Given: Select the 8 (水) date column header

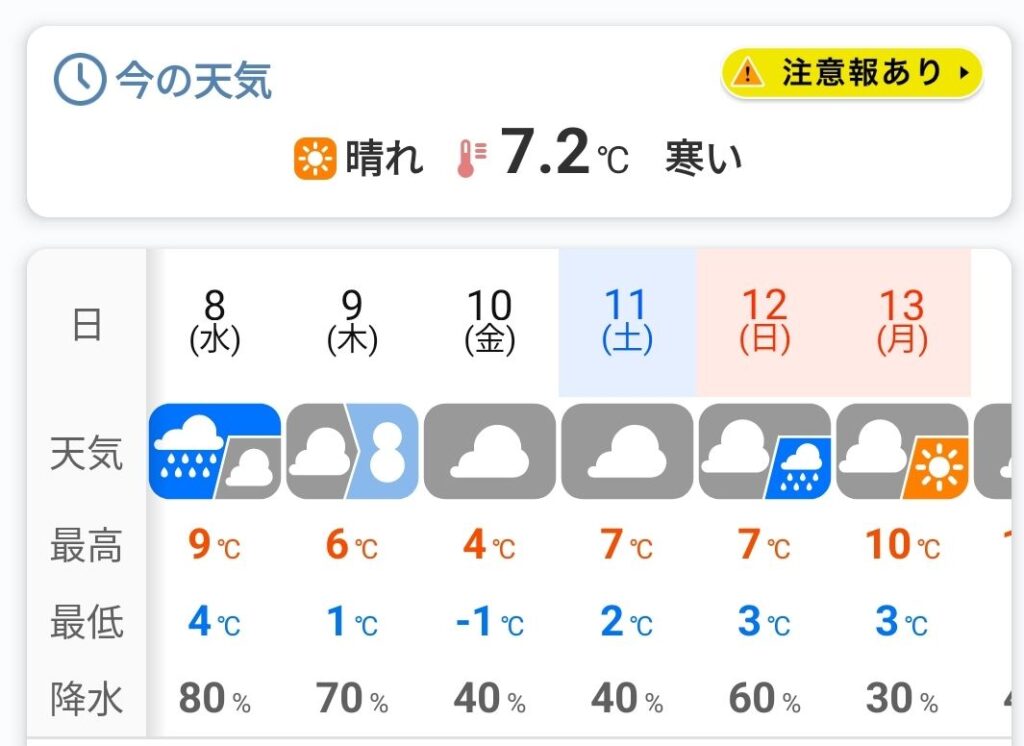Looking at the screenshot, I should coord(214,322).
